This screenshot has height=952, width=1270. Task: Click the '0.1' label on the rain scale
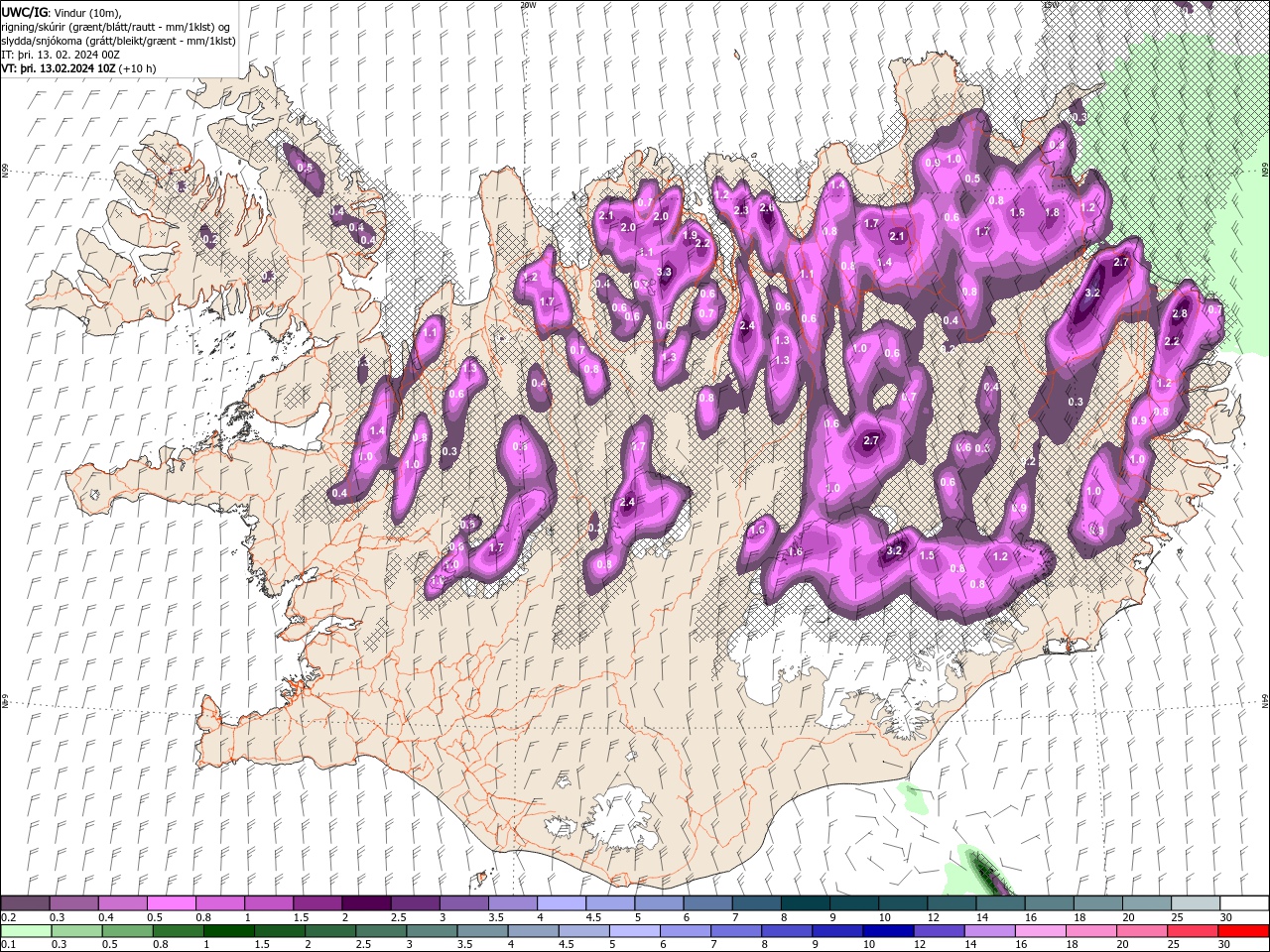pyautogui.click(x=9, y=945)
